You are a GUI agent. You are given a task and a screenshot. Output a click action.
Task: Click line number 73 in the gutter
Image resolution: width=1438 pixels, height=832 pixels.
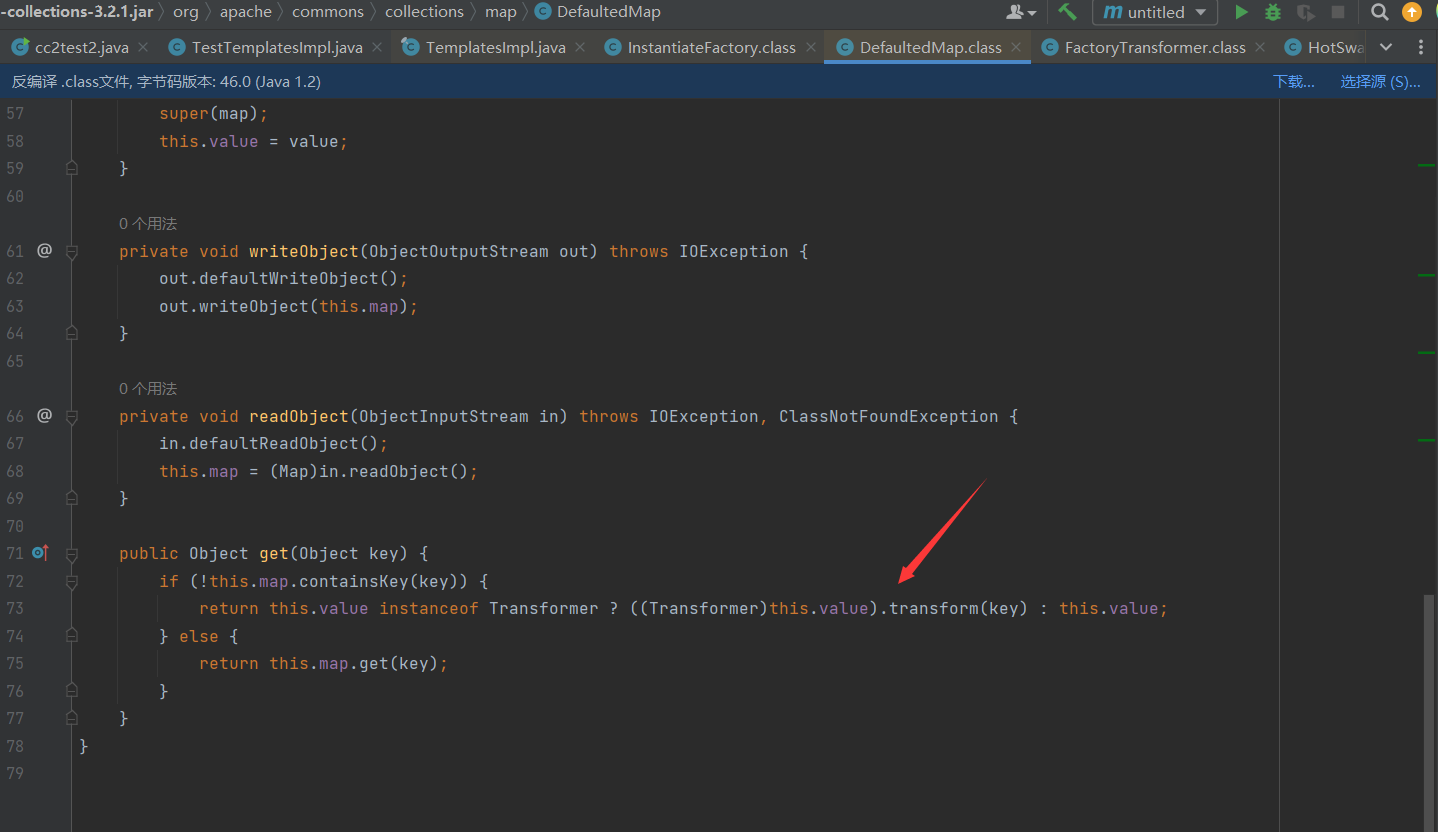(x=15, y=608)
